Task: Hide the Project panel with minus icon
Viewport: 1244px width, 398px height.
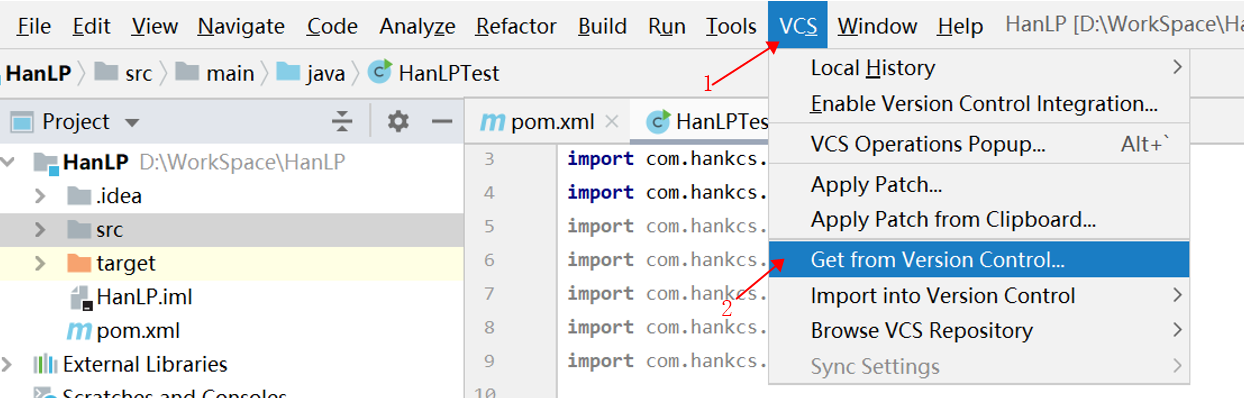Action: [442, 122]
